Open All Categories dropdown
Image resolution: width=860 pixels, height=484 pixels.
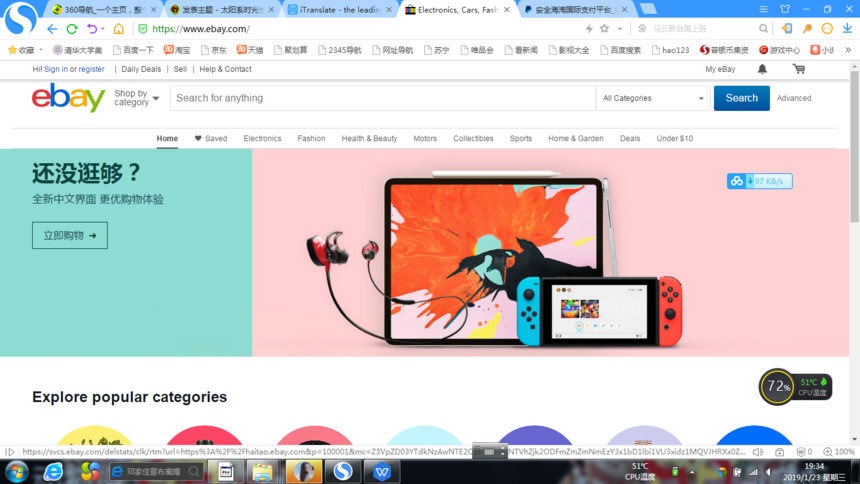[653, 98]
